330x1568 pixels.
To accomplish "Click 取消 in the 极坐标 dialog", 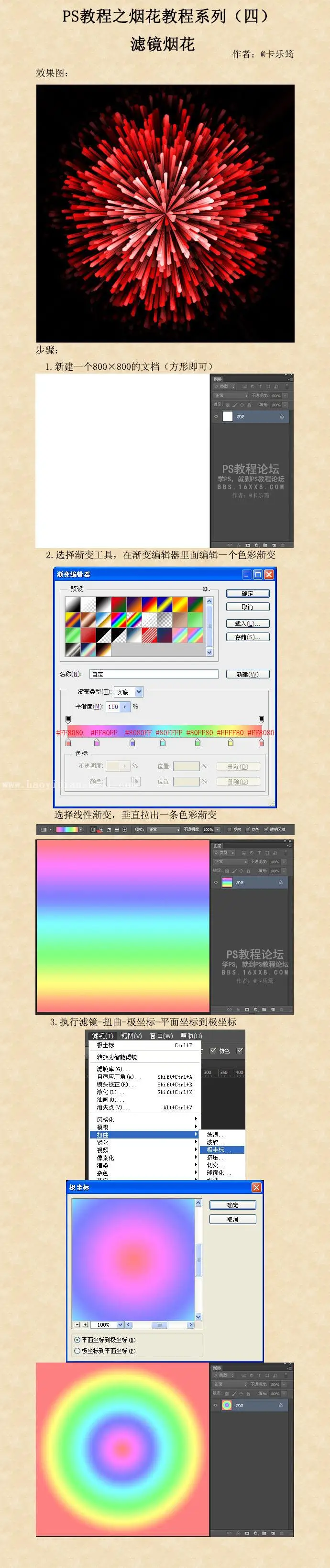I will coord(232,1219).
